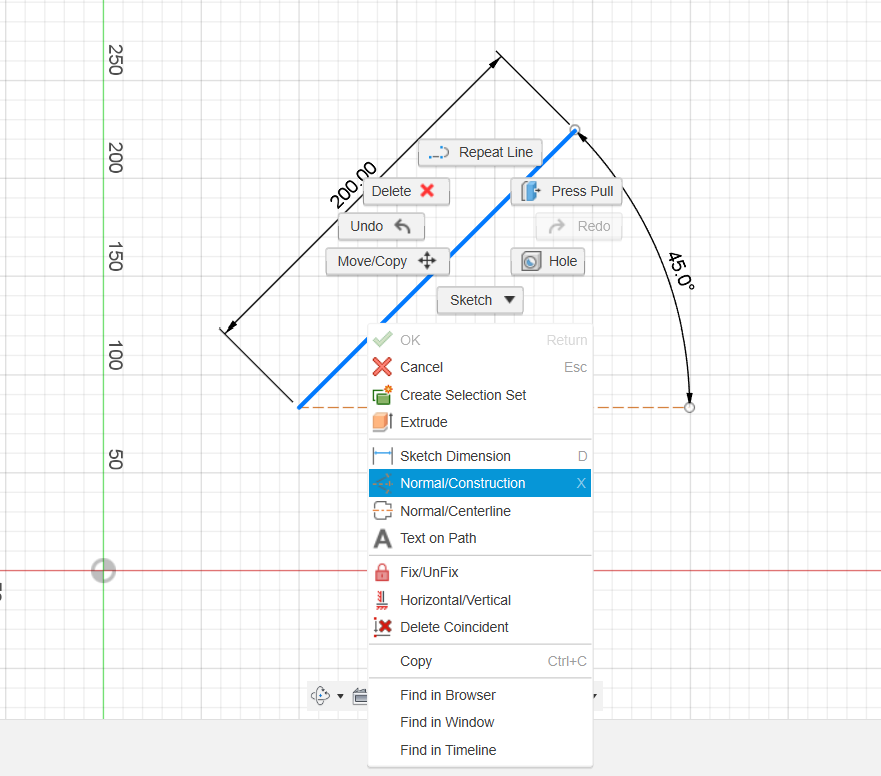Choose the Horizontal/Vertical constraint entry
Screen dimensions: 881x776
(480, 600)
